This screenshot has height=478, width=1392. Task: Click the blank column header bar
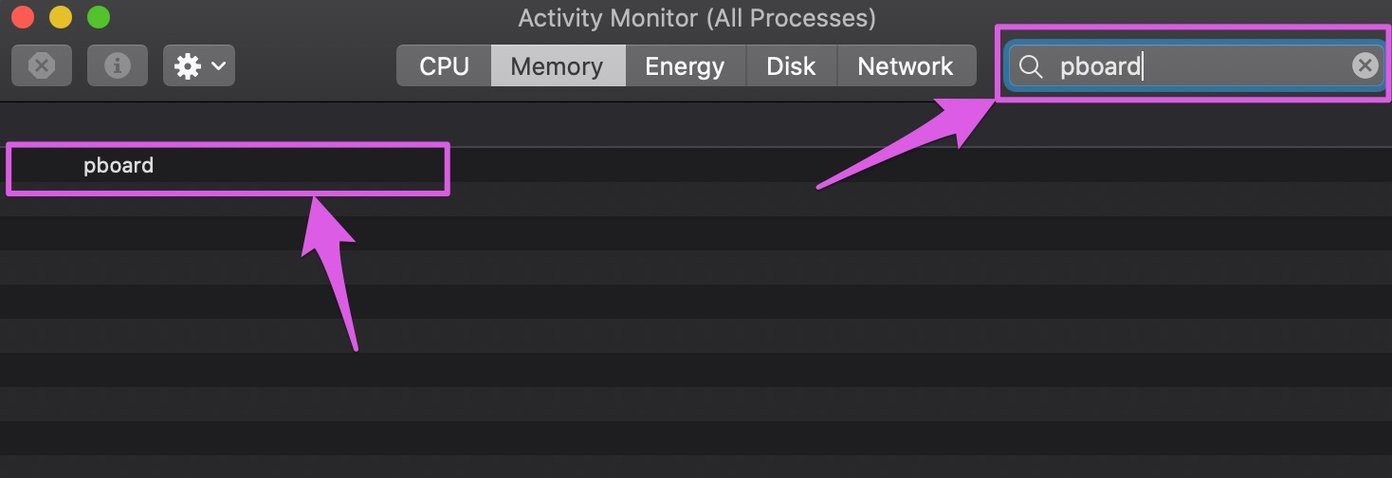(x=696, y=125)
